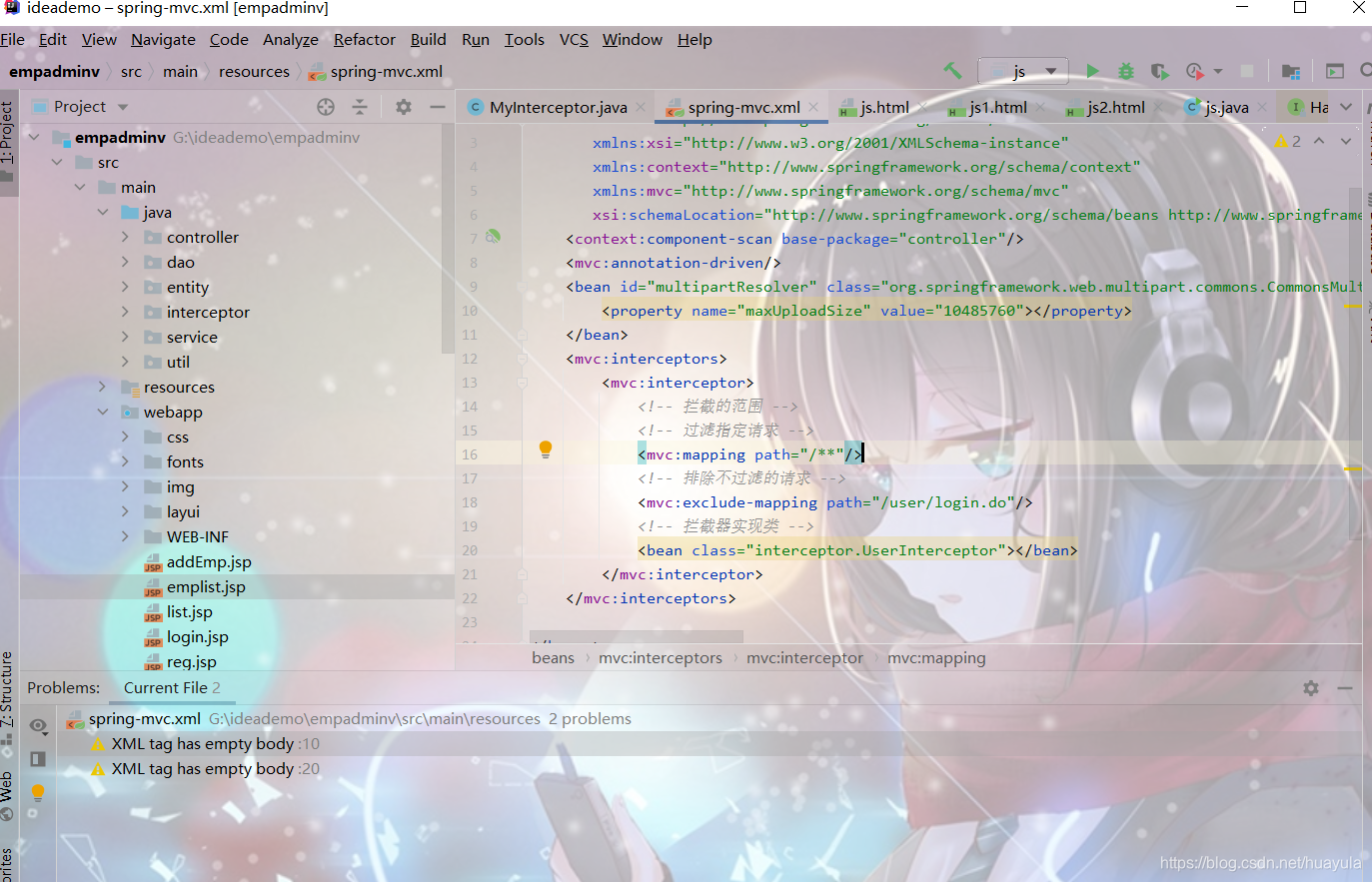Start a Debug session via the bug icon
This screenshot has width=1372, height=882.
[x=1126, y=71]
